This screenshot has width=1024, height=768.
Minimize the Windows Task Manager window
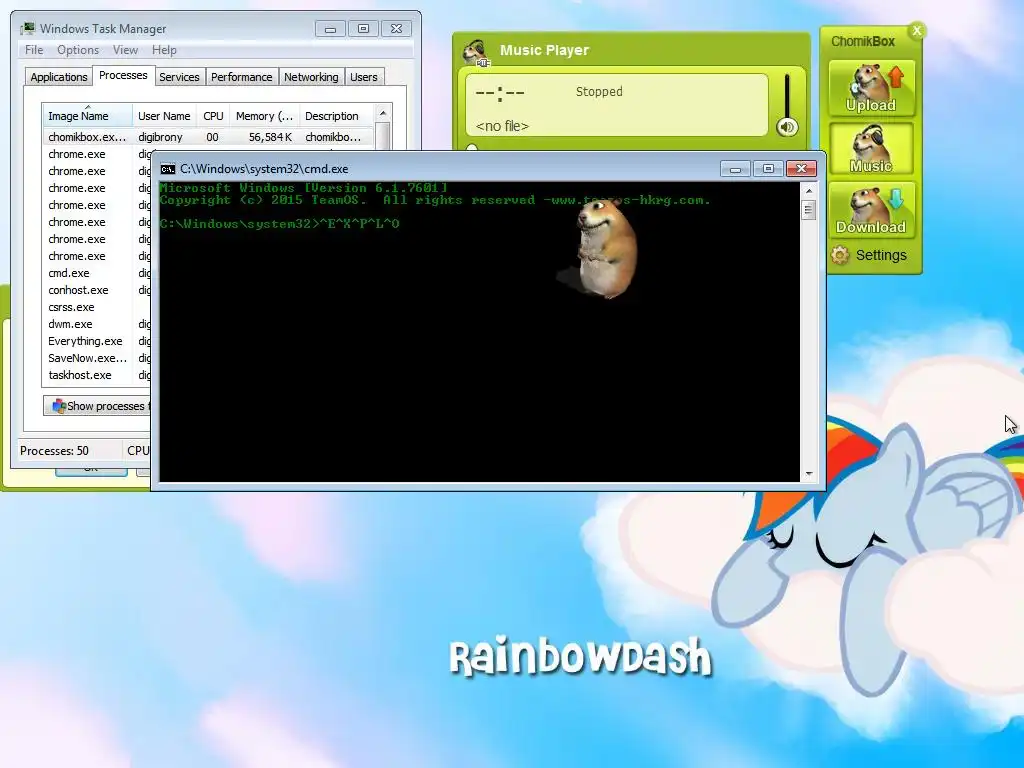(x=330, y=29)
